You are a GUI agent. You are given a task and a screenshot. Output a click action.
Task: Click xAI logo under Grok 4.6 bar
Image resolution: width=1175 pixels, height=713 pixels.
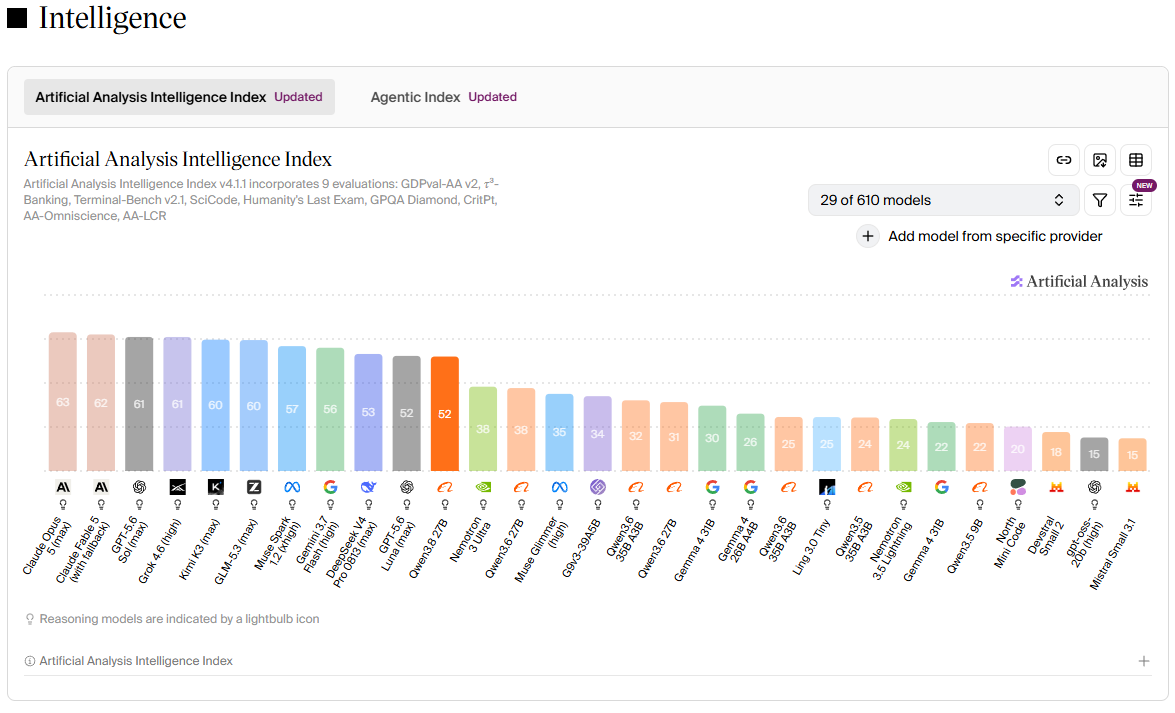tap(178, 487)
